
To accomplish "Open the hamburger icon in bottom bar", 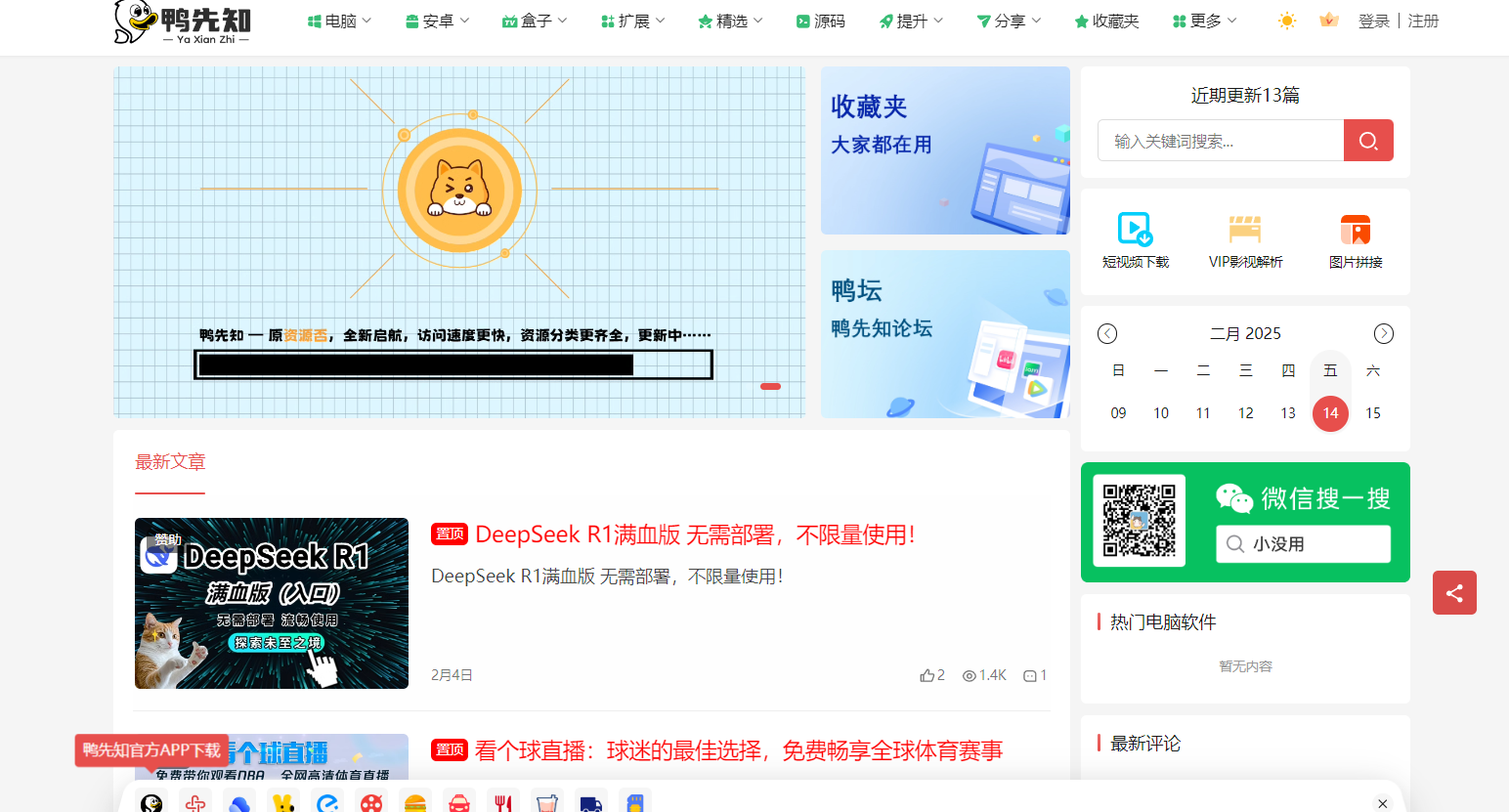I will pos(415,803).
